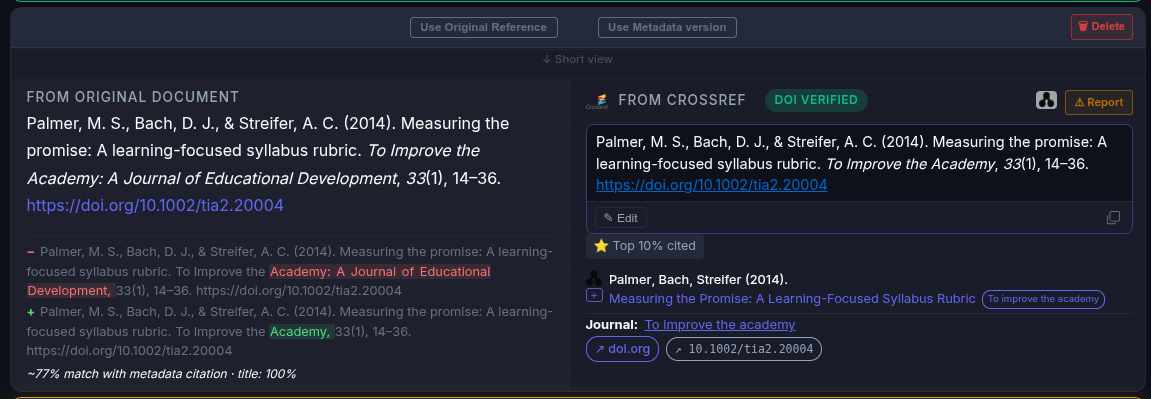This screenshot has height=399, width=1151.
Task: Collapse to Short view
Action: point(577,59)
